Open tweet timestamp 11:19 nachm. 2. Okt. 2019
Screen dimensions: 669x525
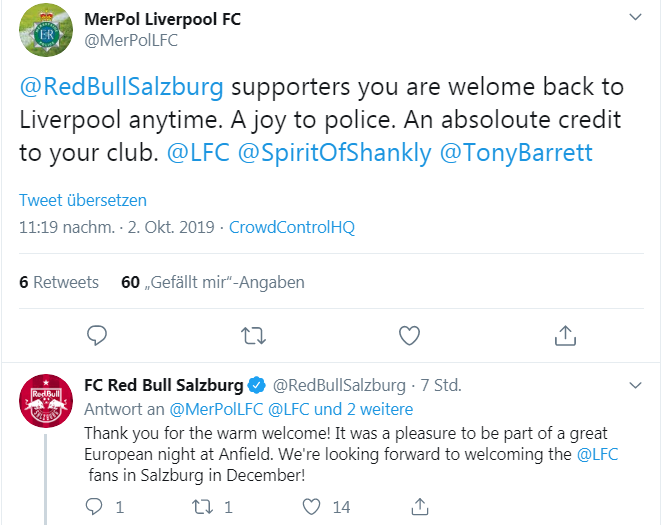(x=116, y=227)
